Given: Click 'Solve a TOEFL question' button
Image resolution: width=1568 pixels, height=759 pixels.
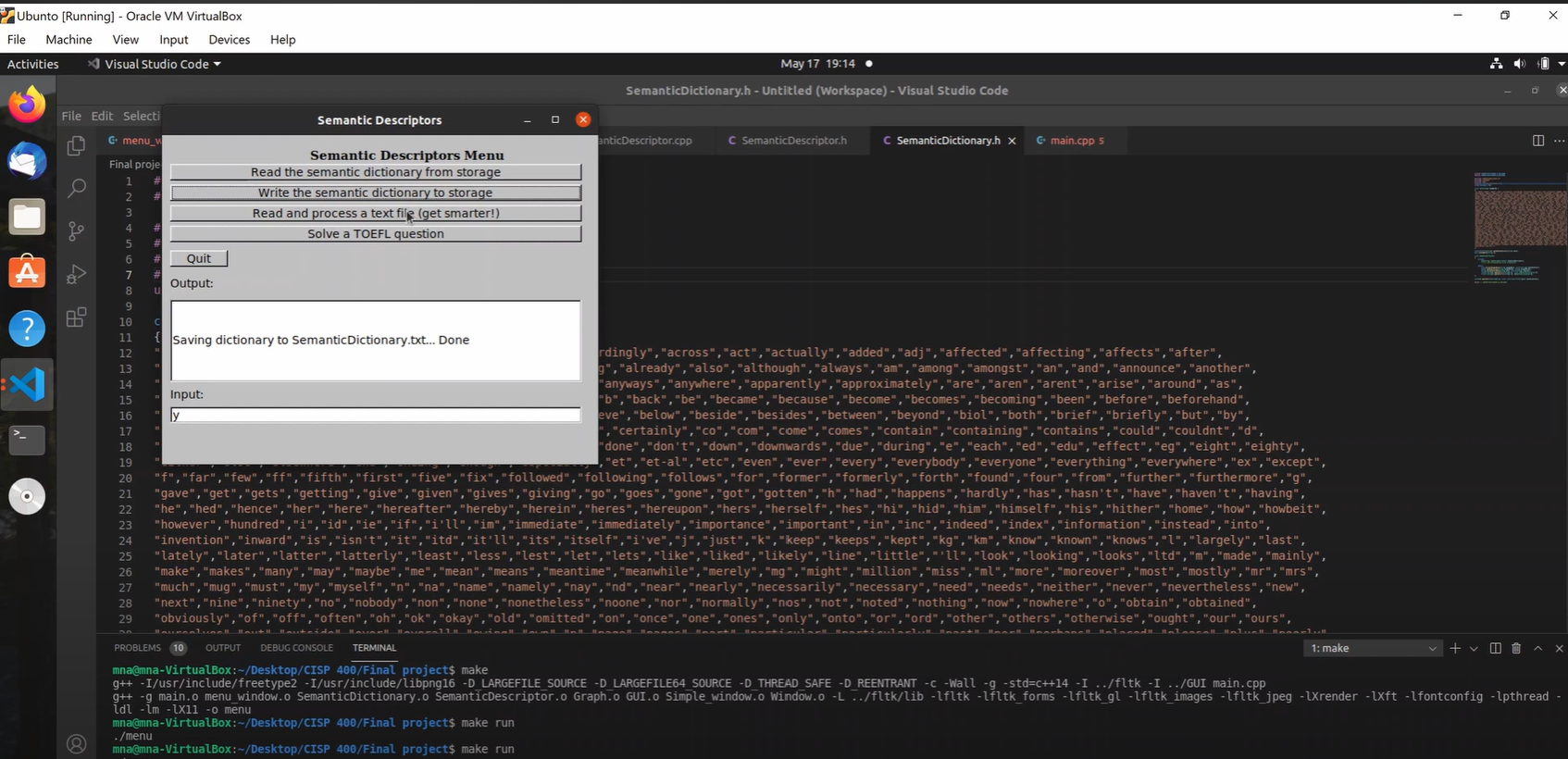Looking at the screenshot, I should coord(376,234).
